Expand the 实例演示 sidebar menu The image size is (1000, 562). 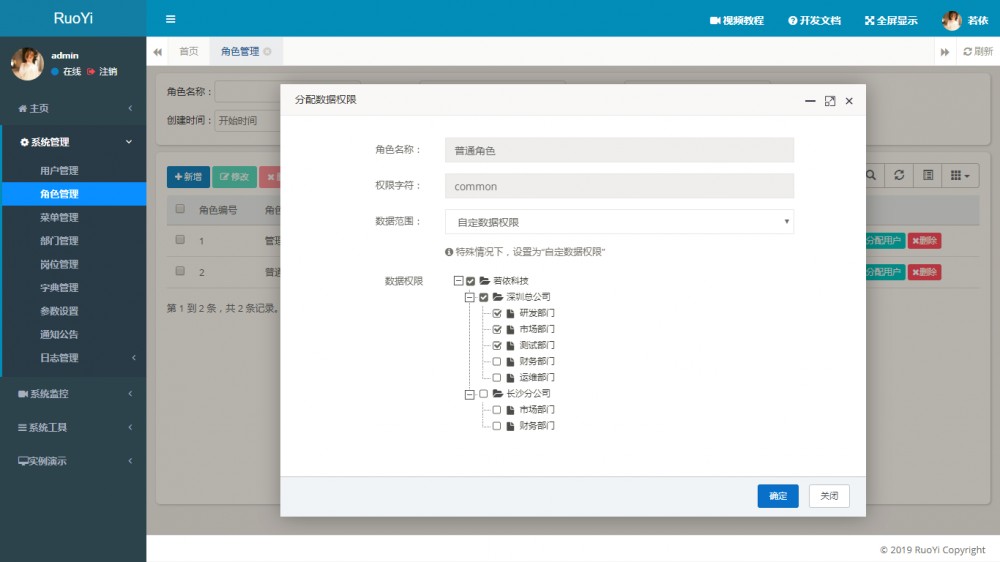click(x=73, y=461)
